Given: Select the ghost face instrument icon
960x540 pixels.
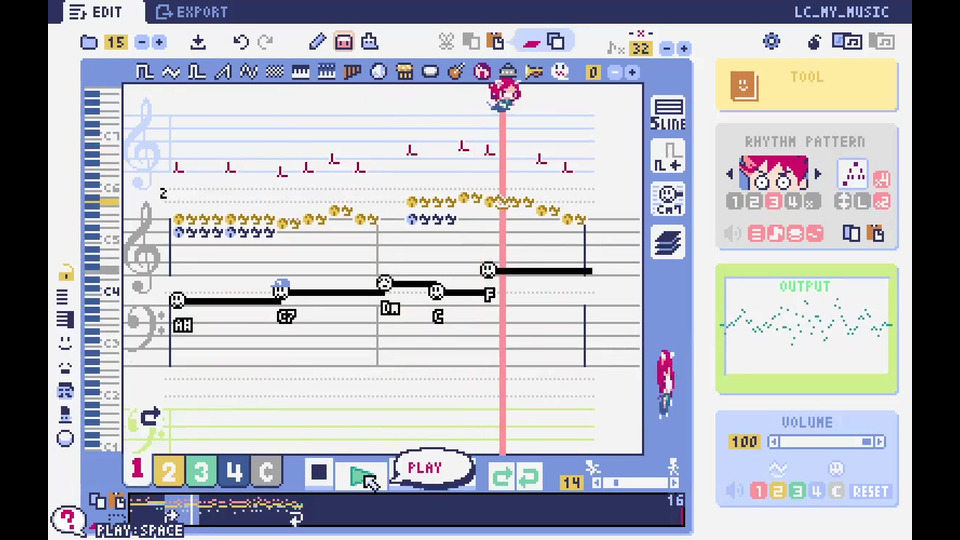Looking at the screenshot, I should click(x=560, y=72).
